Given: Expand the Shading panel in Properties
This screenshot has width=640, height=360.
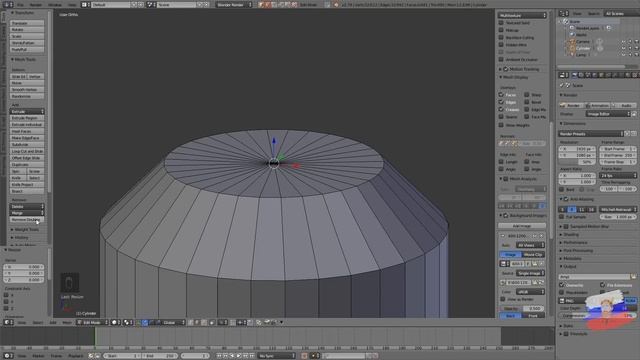Looking at the screenshot, I should pos(571,235).
